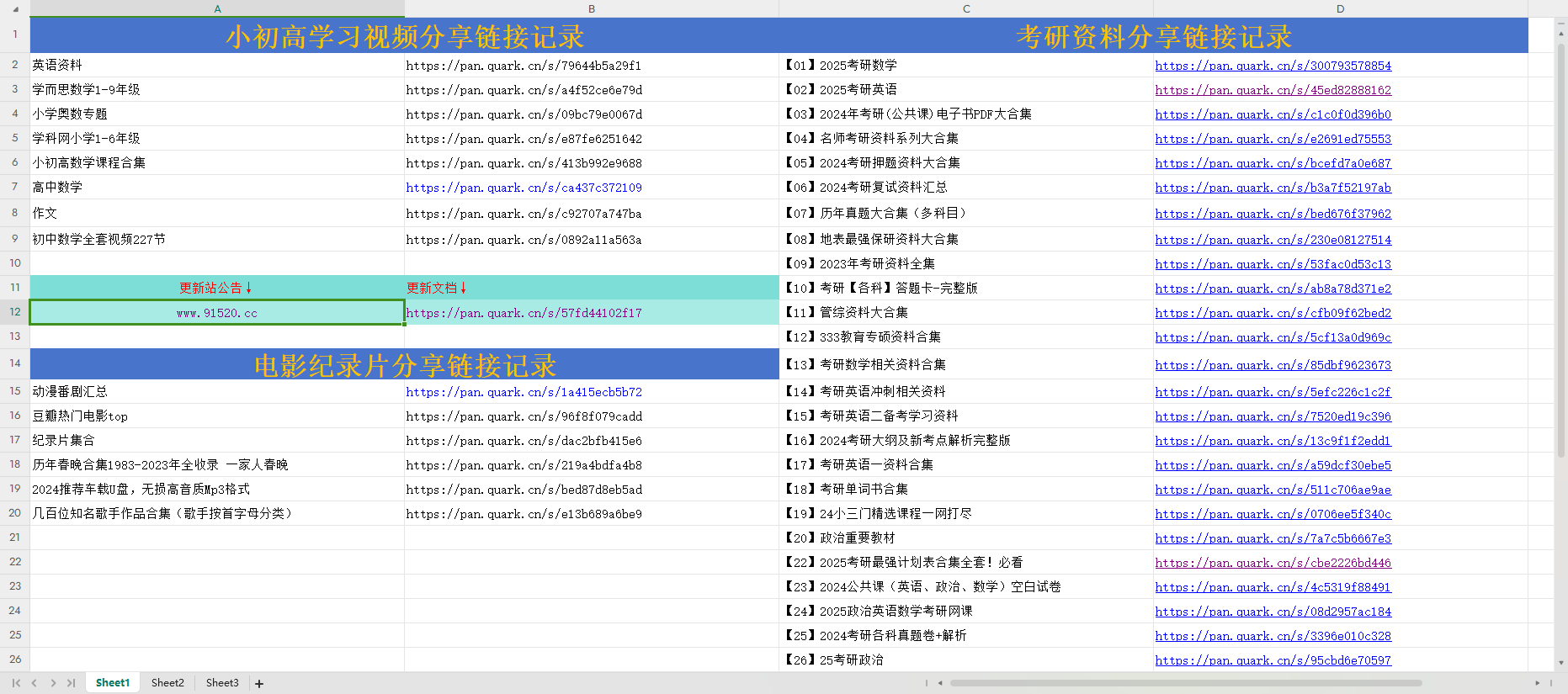Select column A header
This screenshot has height=694, width=1568.
tap(217, 8)
